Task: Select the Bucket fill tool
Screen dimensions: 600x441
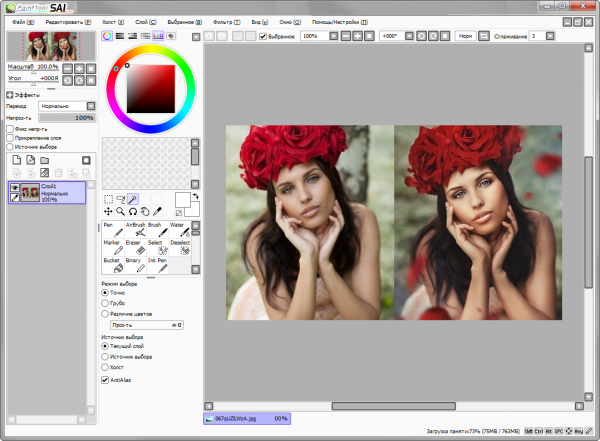Action: pyautogui.click(x=113, y=265)
